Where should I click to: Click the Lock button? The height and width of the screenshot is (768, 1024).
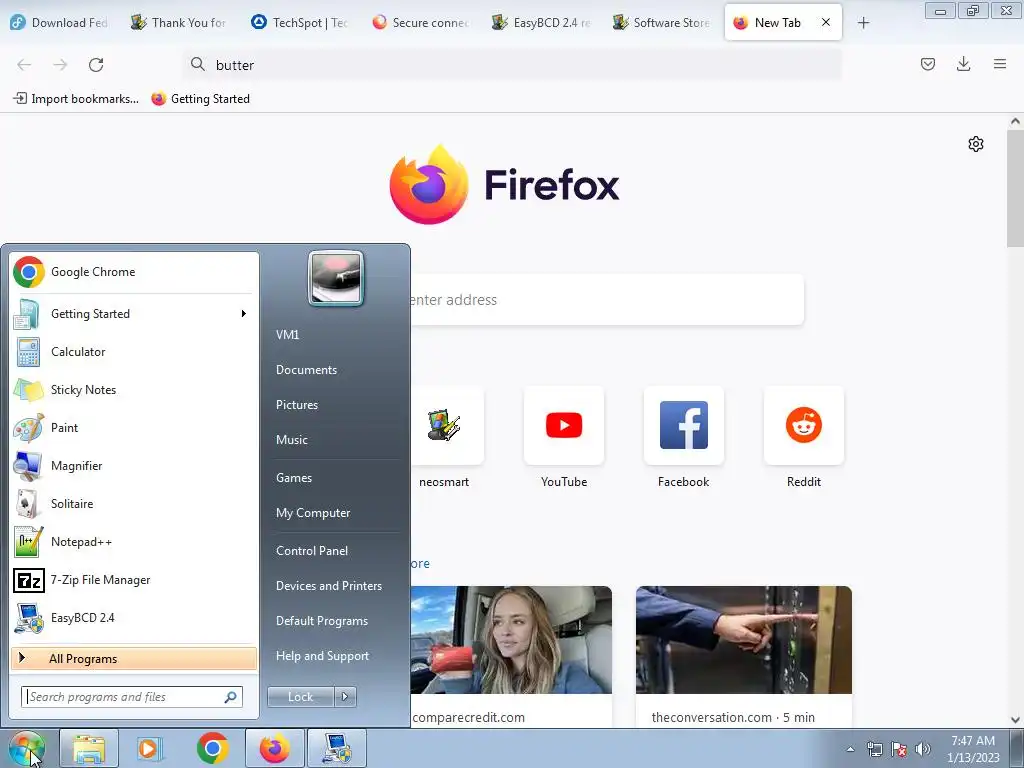pos(300,697)
